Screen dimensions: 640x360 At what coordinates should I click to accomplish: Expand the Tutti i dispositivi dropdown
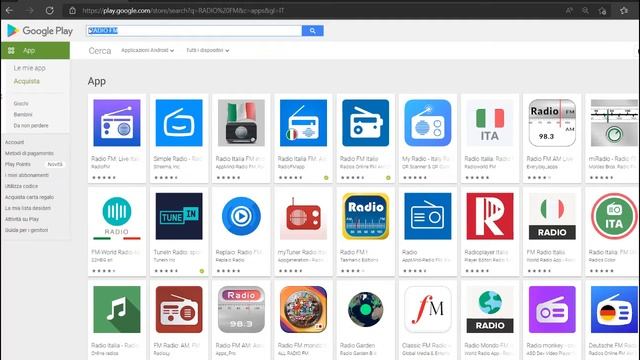point(208,50)
